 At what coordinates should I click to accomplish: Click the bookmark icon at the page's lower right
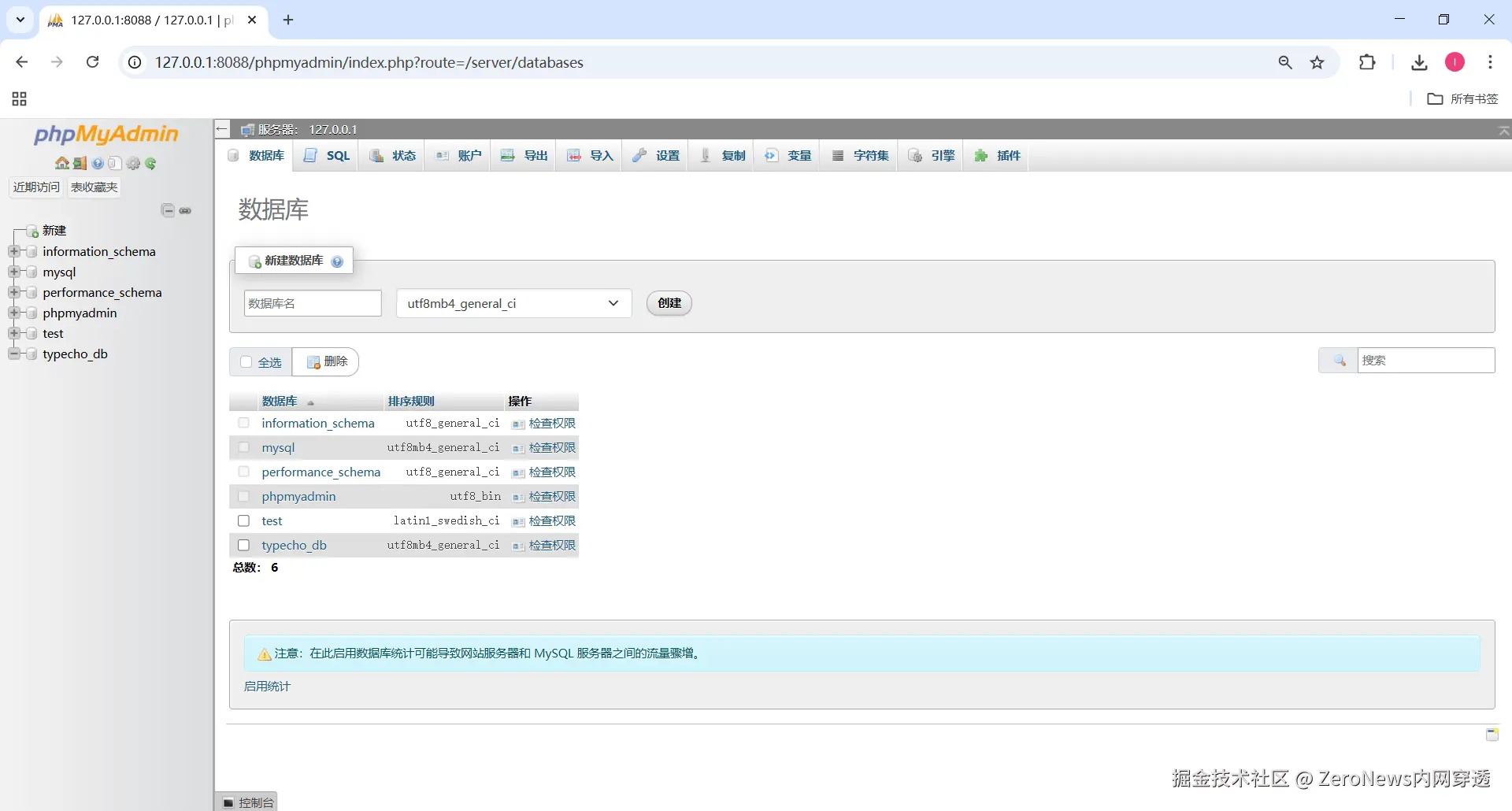coord(1492,735)
